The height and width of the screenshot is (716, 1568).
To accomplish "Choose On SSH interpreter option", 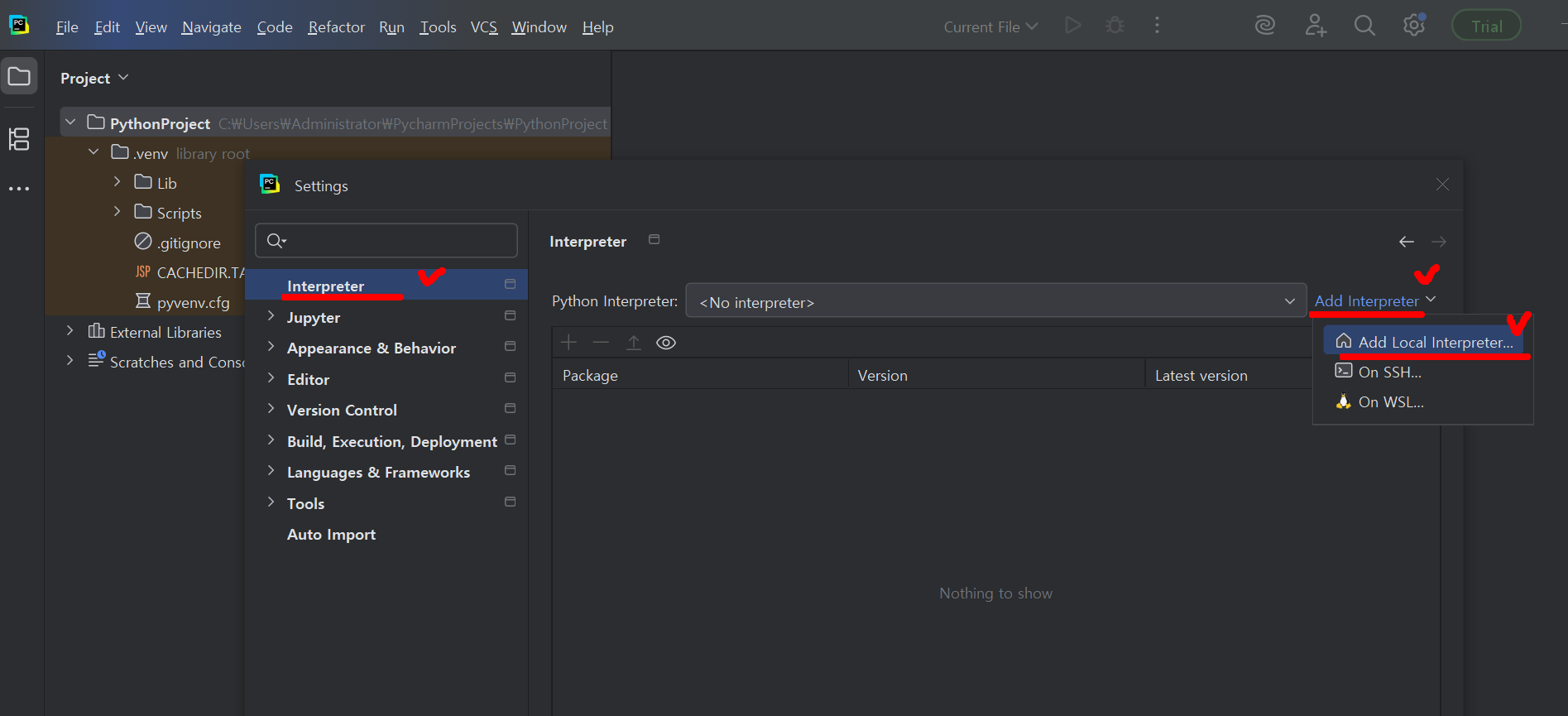I will click(1423, 372).
